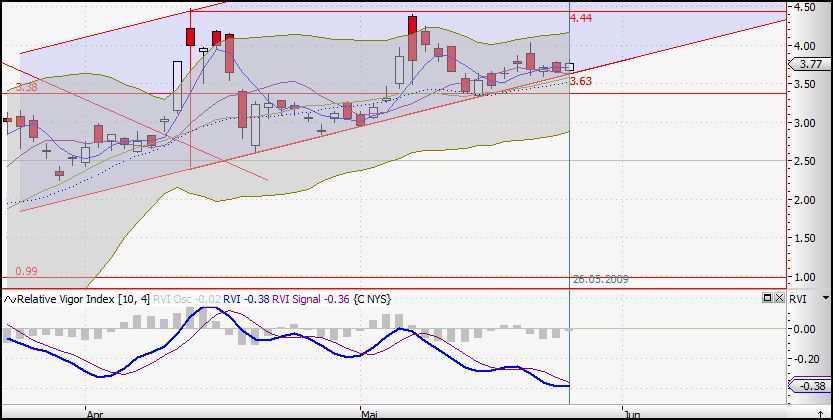Click the 3.38 horizontal line label
The width and height of the screenshot is (833, 420).
27,88
